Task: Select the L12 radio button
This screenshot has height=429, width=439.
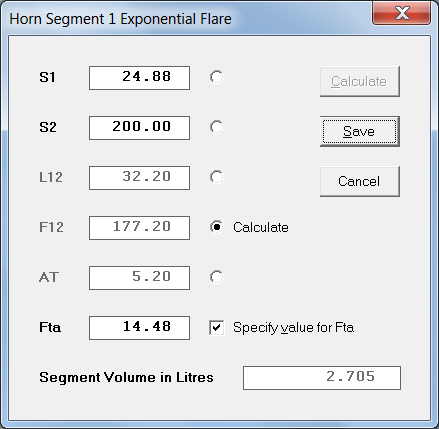Action: 217,177
